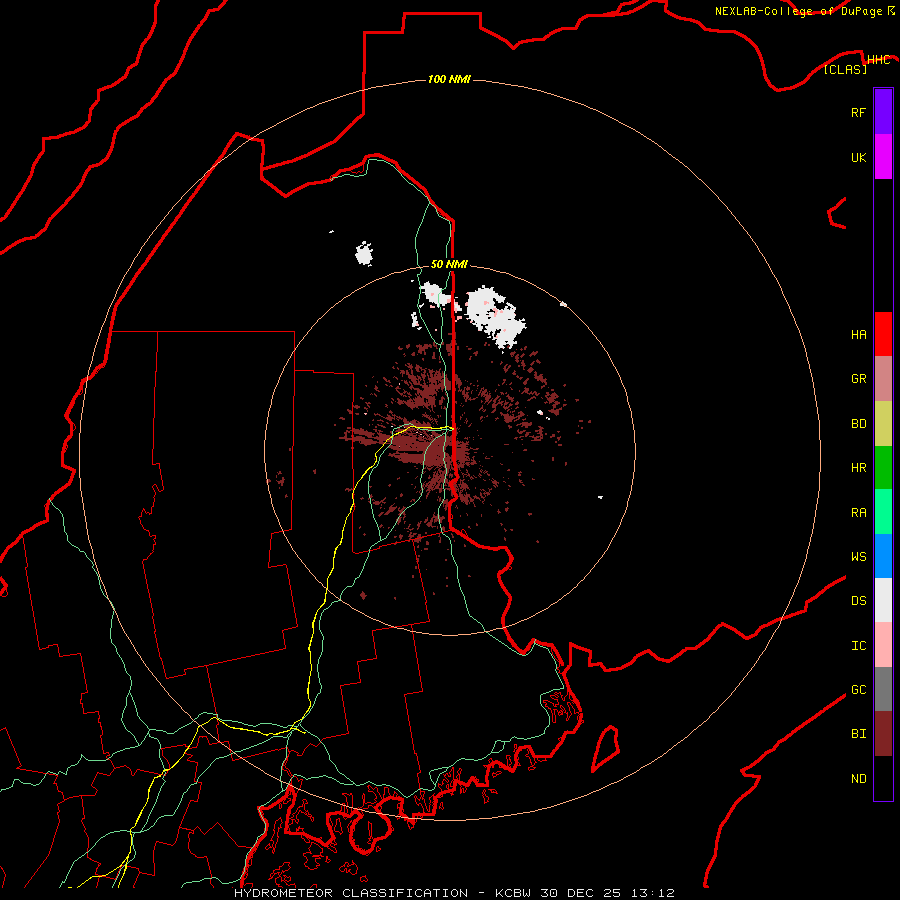Click the 13:12 time stamp

tap(655, 893)
